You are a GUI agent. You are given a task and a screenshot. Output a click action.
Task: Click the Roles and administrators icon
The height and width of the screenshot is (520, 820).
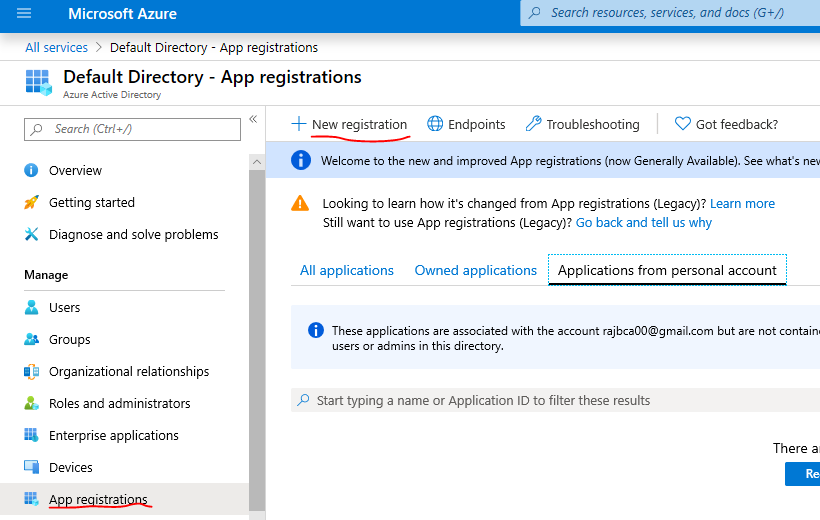click(x=31, y=403)
